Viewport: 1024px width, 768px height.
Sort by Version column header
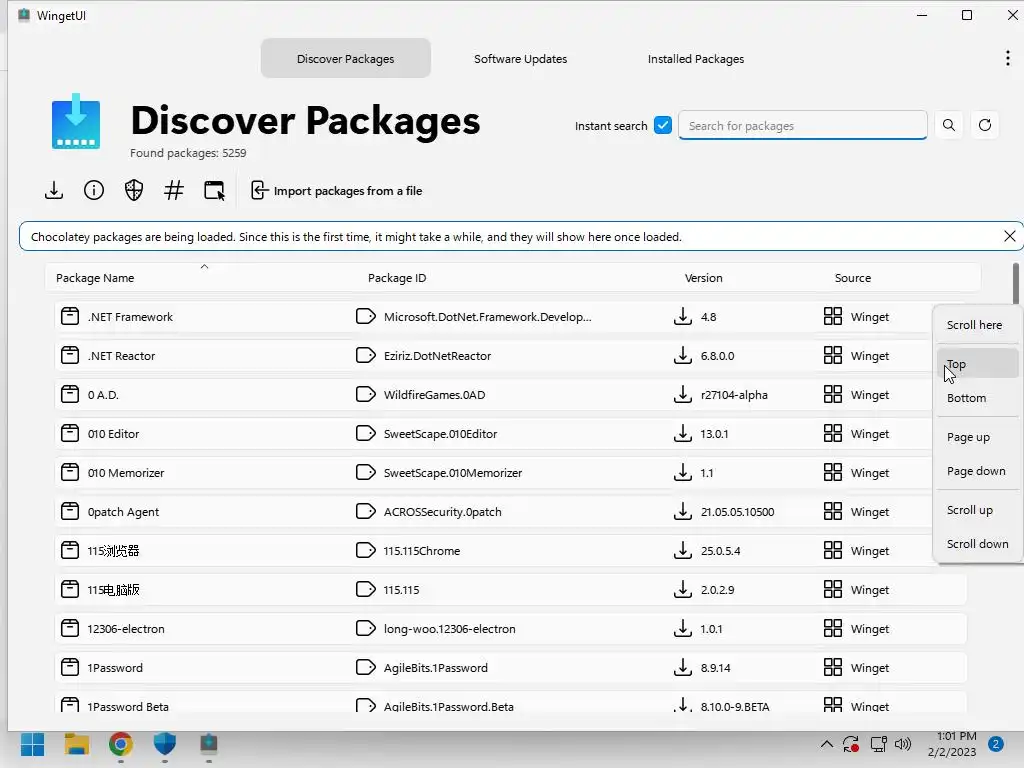703,278
